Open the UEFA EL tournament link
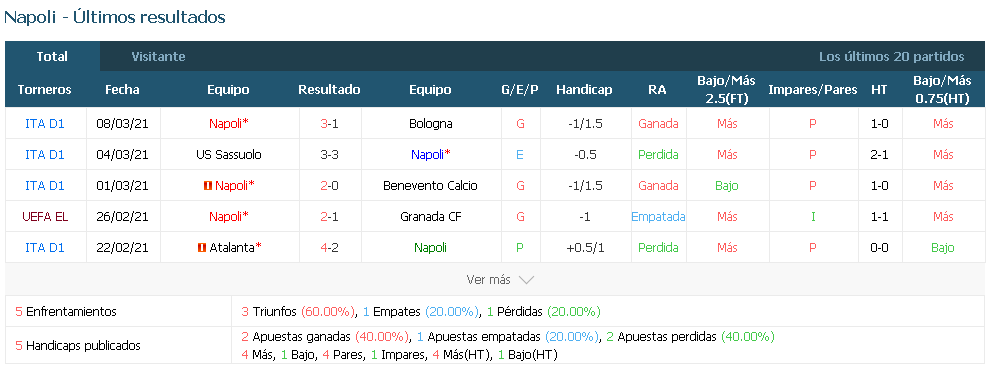995x379 pixels. [45, 216]
